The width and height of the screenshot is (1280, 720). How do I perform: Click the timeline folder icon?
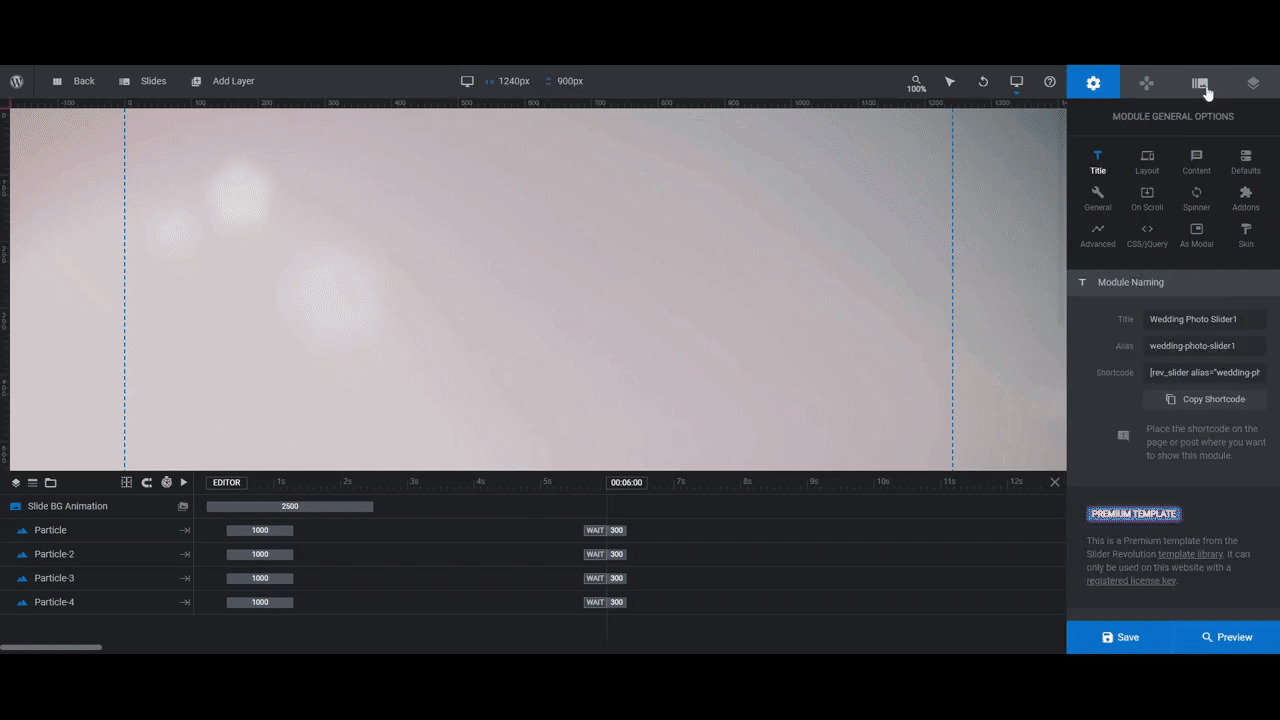coord(51,483)
